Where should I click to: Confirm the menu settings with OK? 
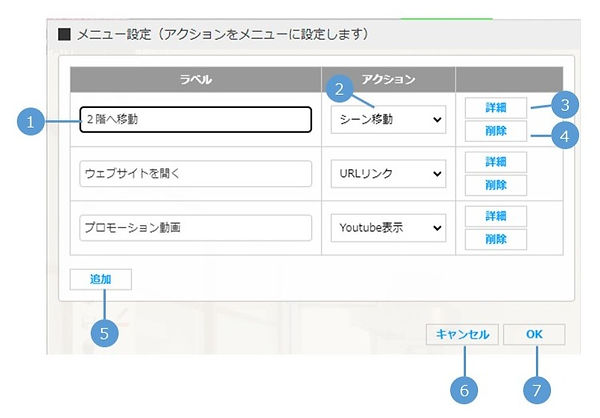pos(533,335)
